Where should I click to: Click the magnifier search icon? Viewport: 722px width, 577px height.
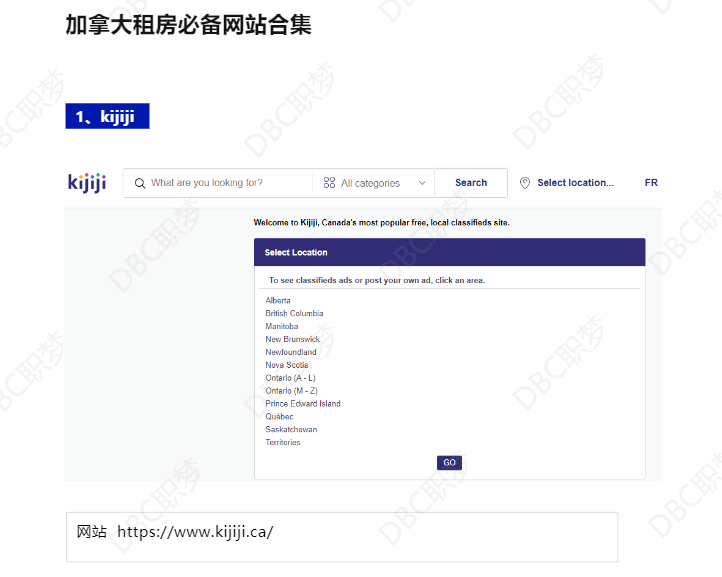140,183
